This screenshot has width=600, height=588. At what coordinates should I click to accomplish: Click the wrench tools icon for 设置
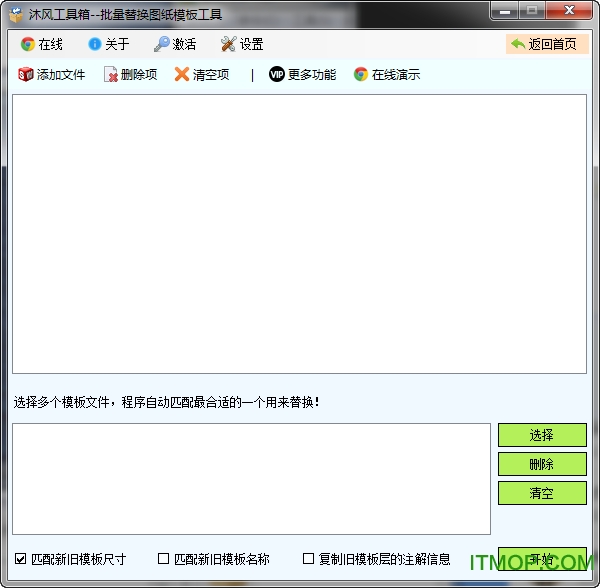point(229,44)
